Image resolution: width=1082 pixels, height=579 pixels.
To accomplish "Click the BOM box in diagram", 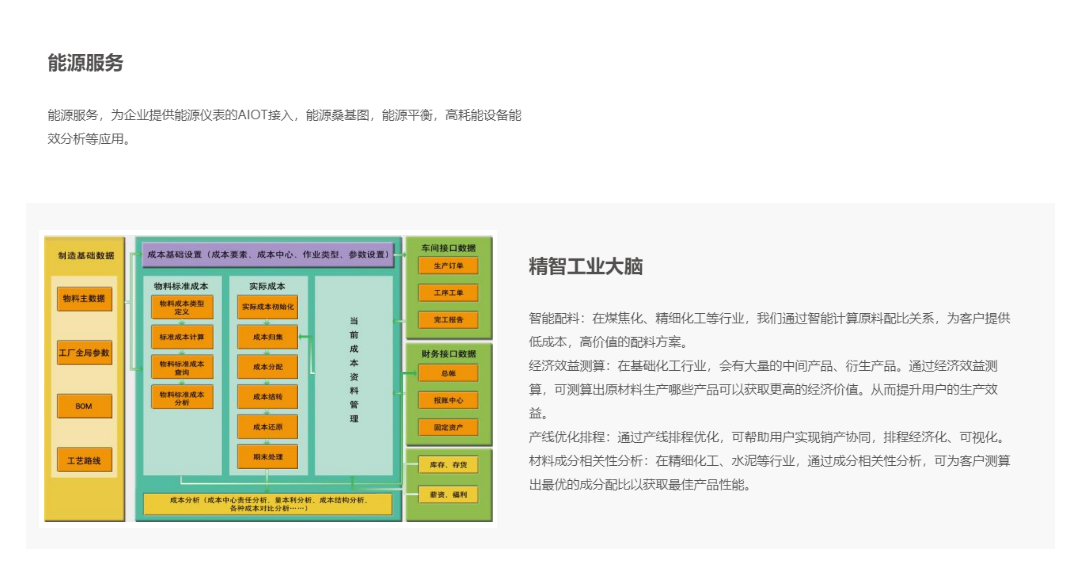I will (84, 406).
